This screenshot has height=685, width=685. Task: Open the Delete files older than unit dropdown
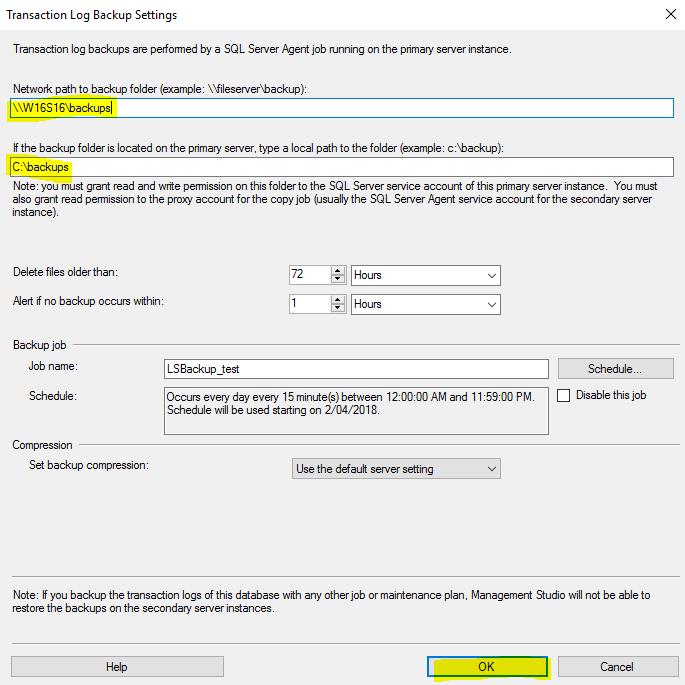click(x=426, y=275)
